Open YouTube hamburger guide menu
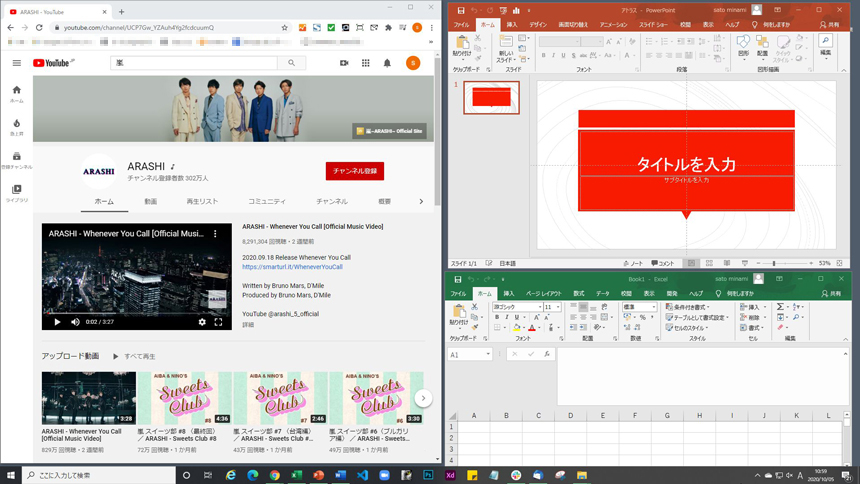Viewport: 860px width, 484px height. pyautogui.click(x=16, y=63)
